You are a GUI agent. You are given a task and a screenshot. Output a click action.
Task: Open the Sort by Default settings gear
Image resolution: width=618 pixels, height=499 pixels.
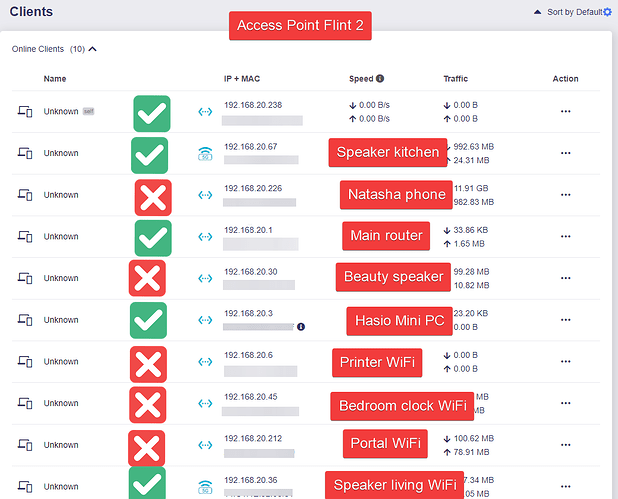tap(607, 12)
